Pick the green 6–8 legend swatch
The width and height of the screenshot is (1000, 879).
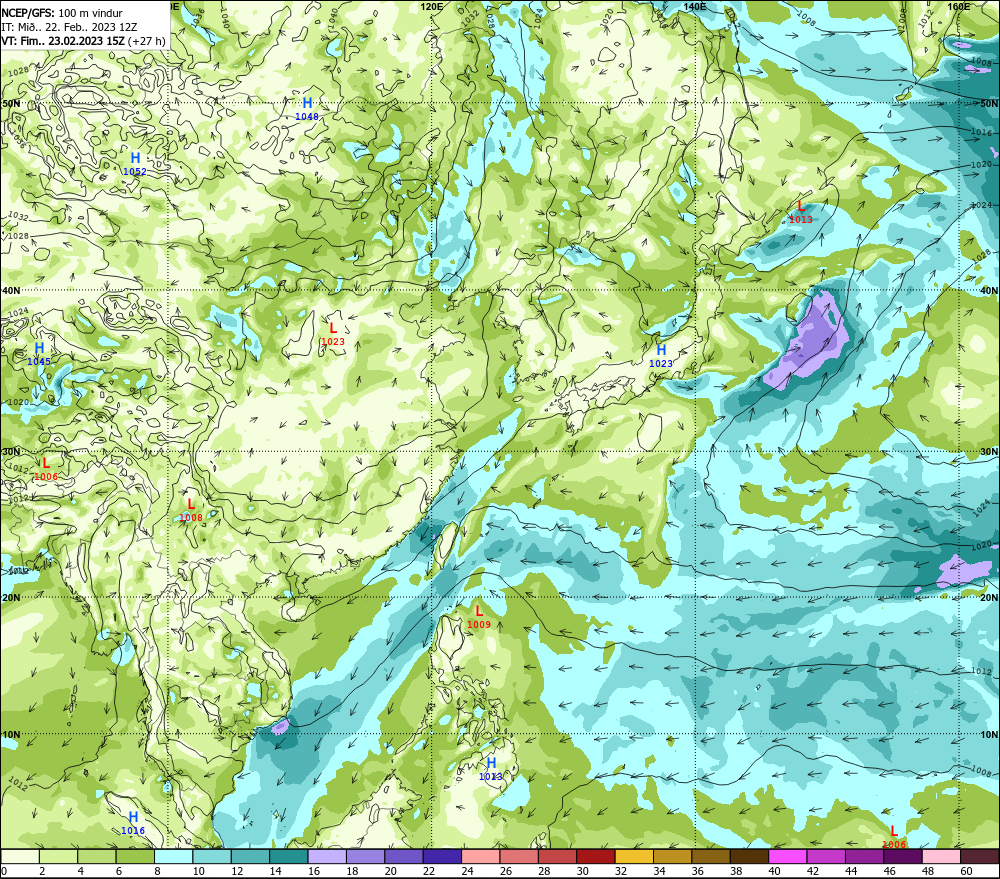coord(135,856)
